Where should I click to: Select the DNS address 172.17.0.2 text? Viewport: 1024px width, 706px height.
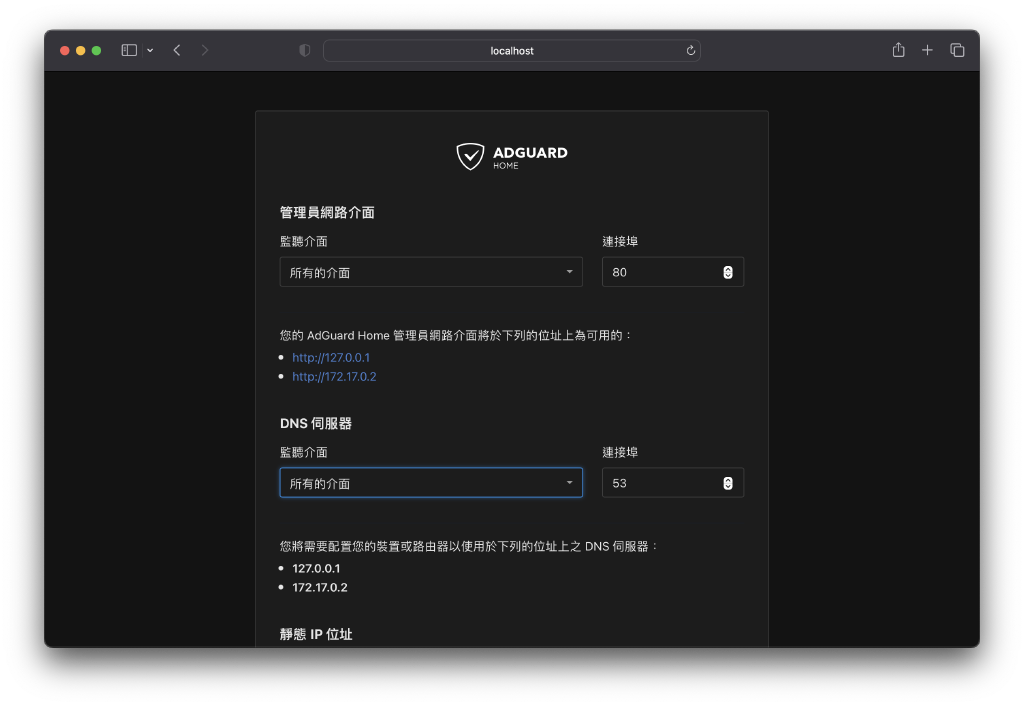click(x=319, y=587)
